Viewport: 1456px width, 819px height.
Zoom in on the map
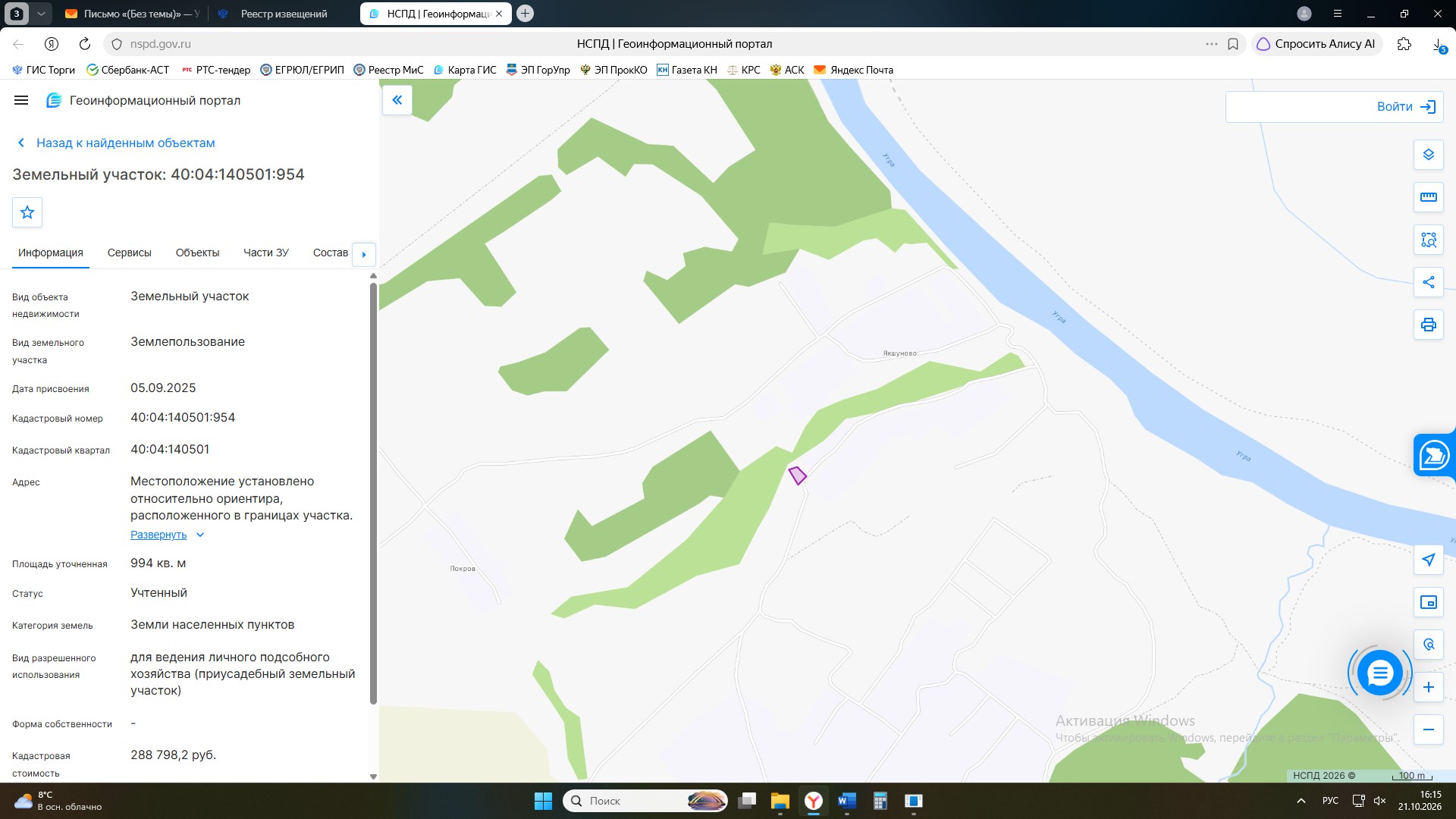(x=1428, y=687)
